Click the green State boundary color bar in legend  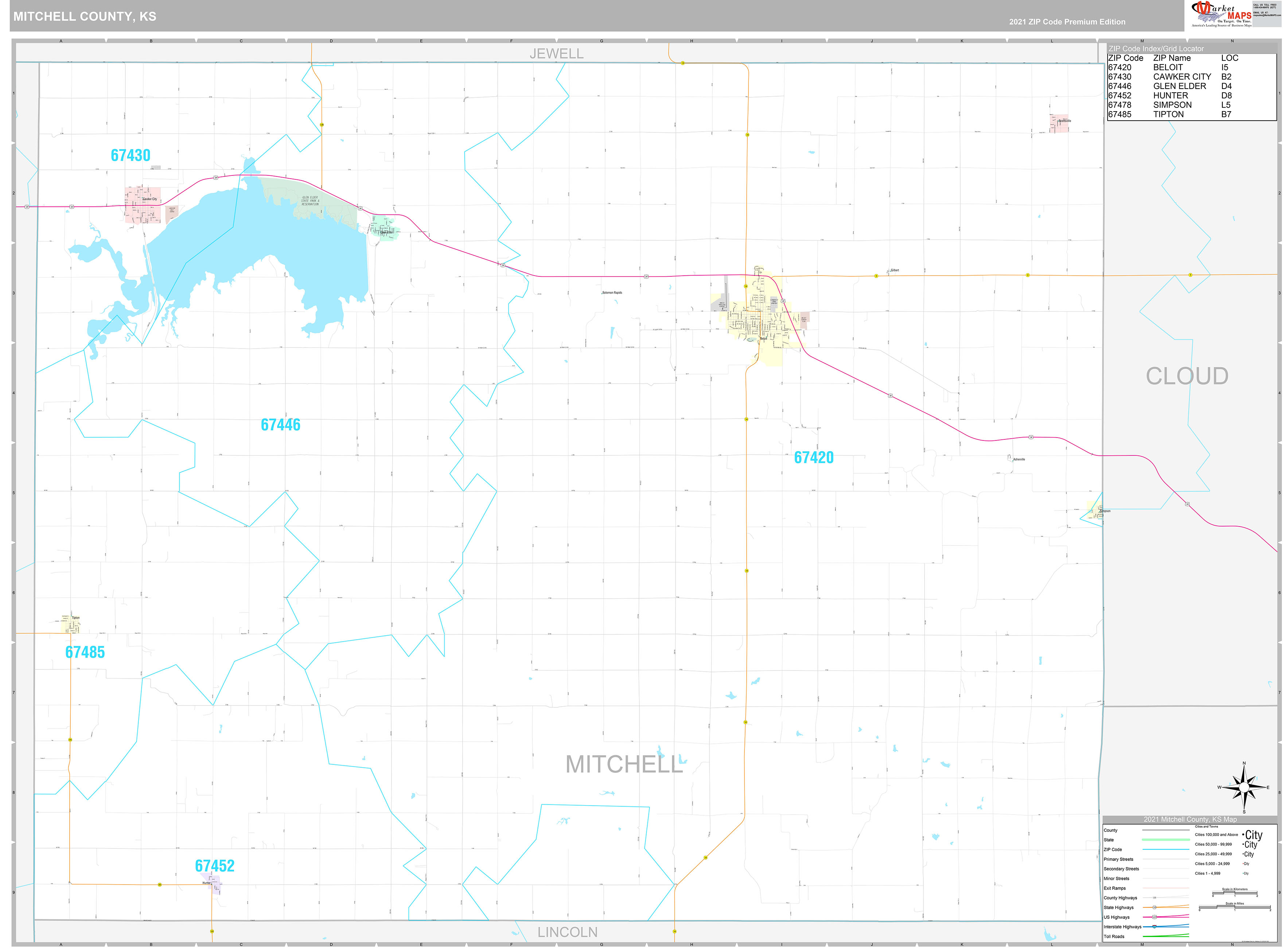1166,840
